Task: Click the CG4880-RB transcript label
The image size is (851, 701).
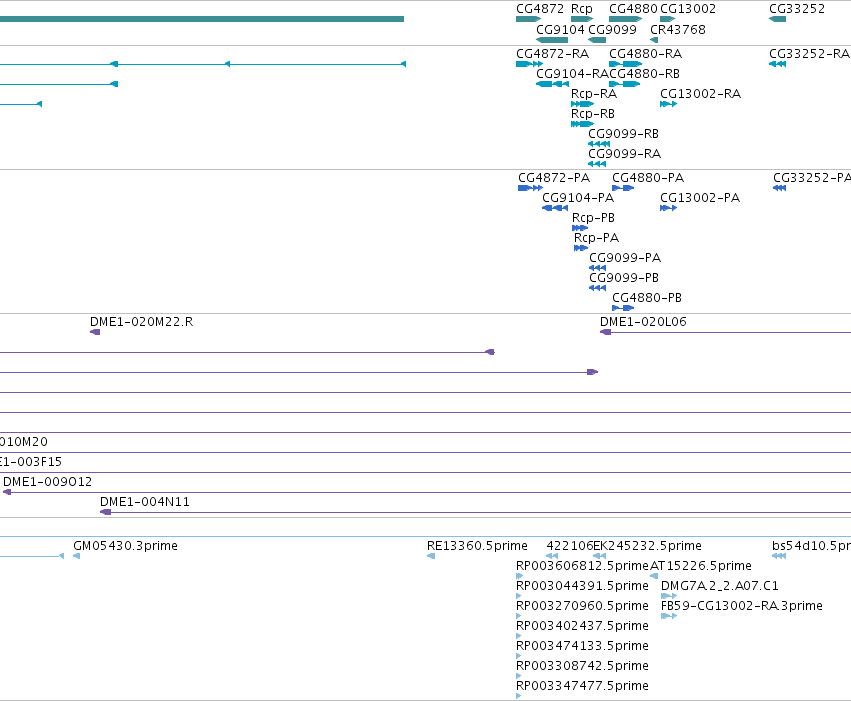Action: (x=644, y=74)
